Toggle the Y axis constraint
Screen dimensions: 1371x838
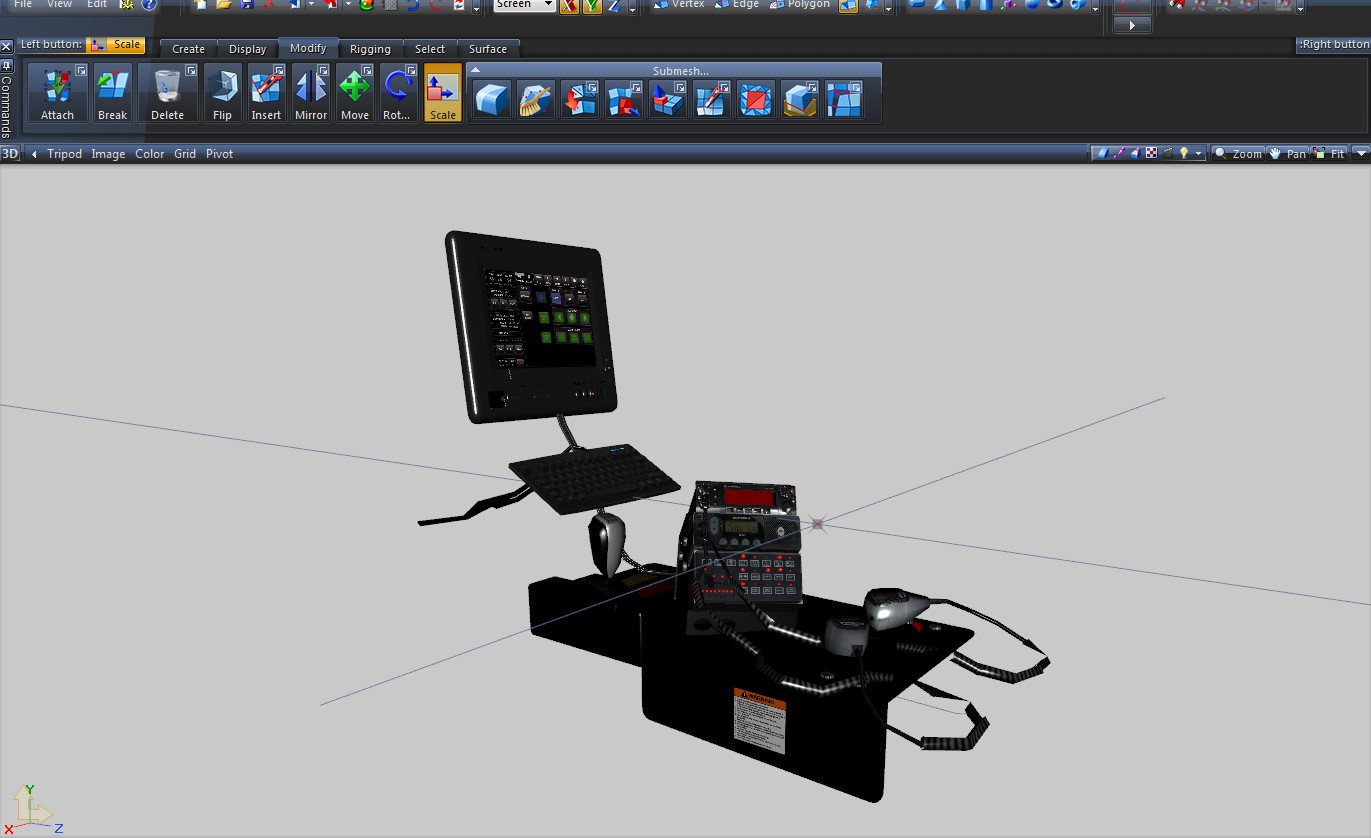click(x=591, y=5)
